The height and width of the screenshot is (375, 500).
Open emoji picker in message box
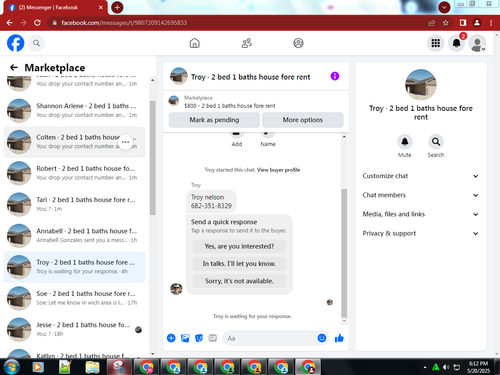point(322,338)
